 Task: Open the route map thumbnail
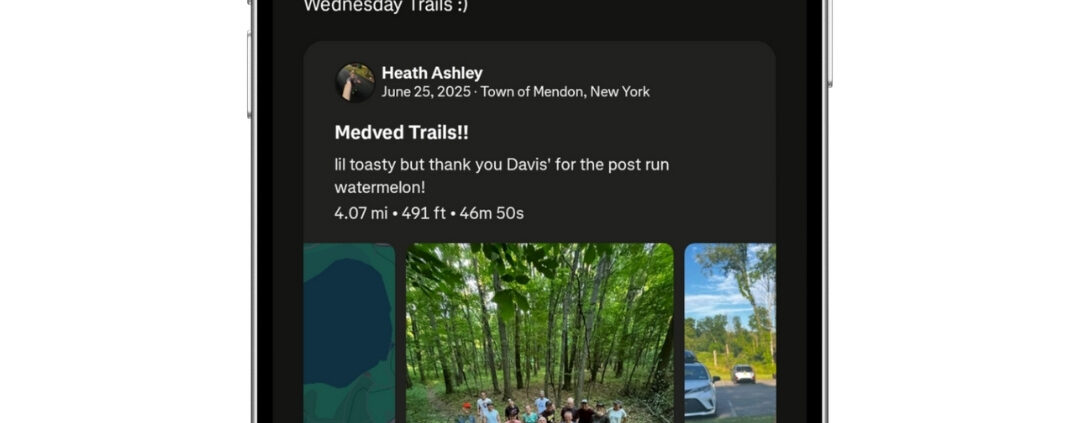349,333
